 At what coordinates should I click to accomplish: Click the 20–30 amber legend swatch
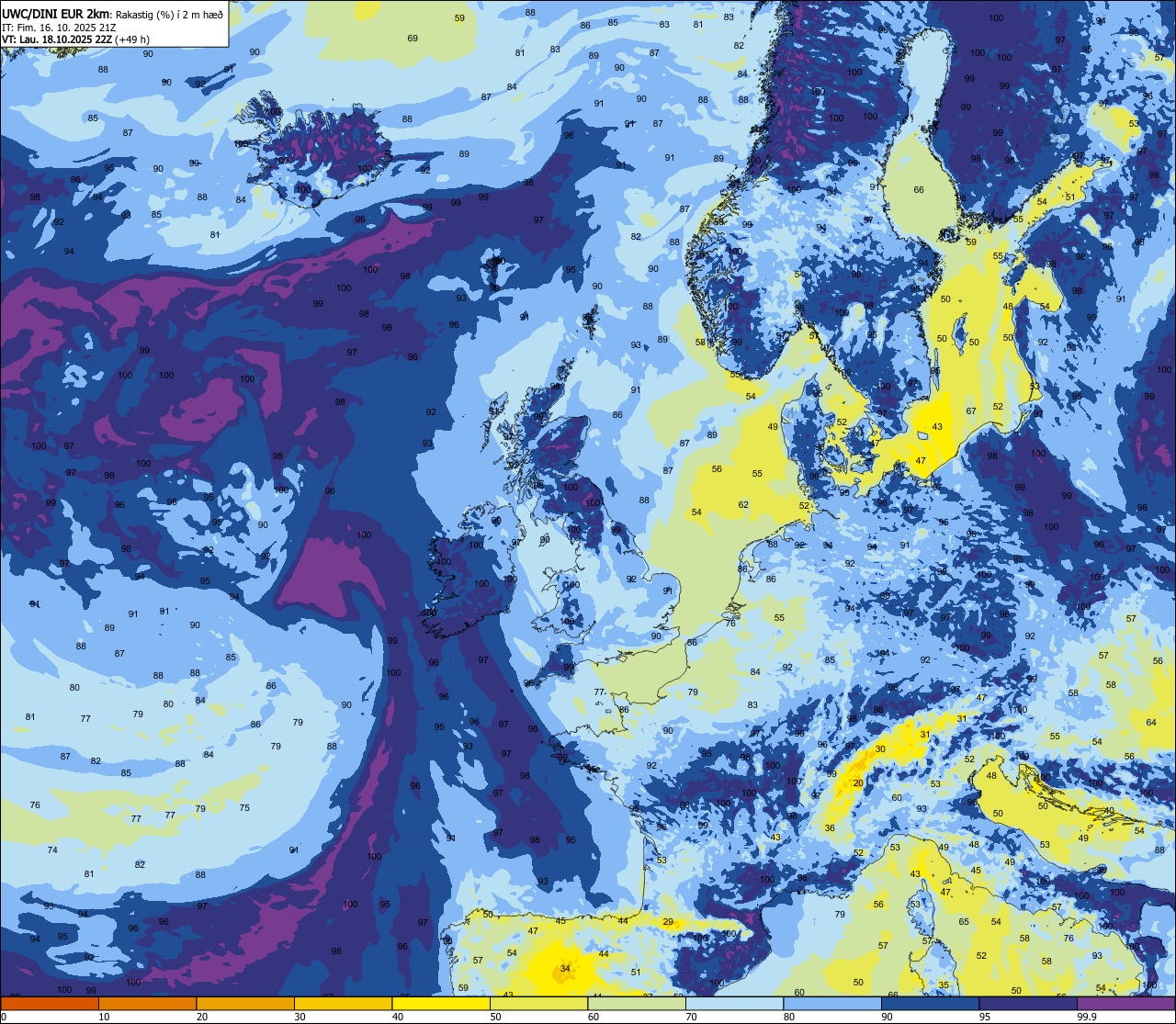[245, 1003]
